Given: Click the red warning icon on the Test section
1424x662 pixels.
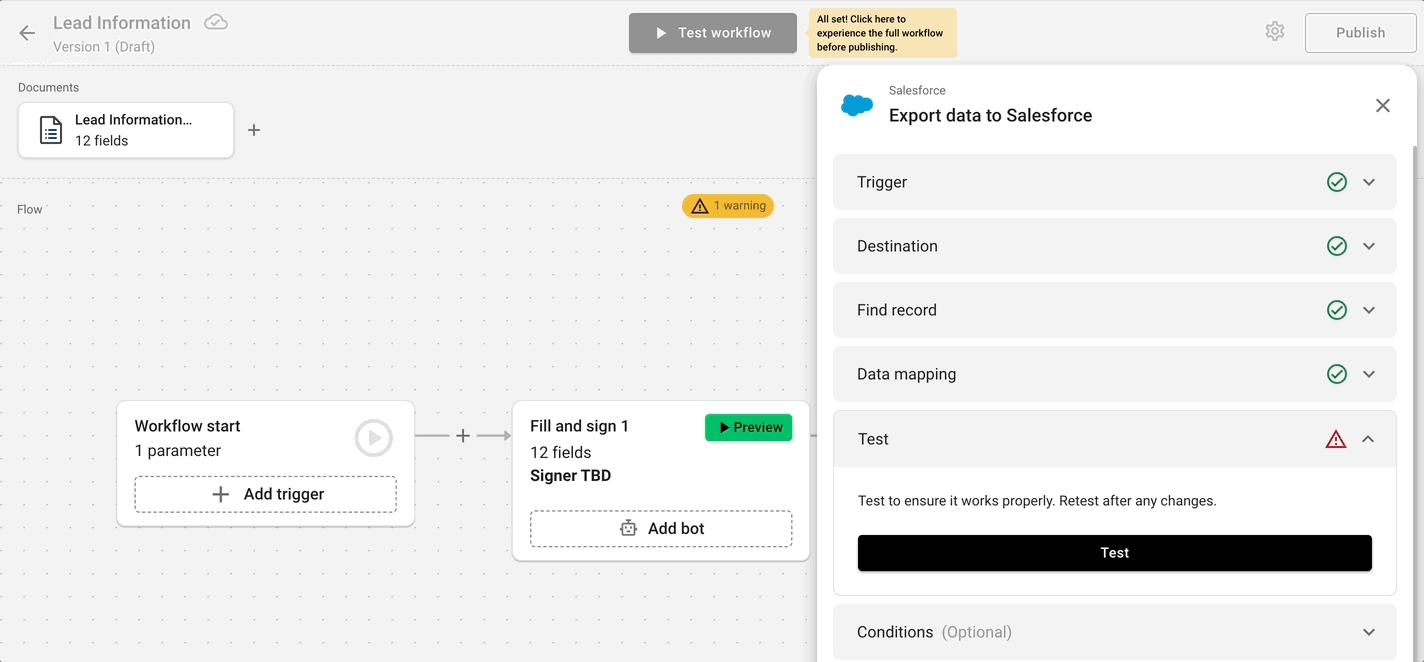Looking at the screenshot, I should [x=1337, y=439].
